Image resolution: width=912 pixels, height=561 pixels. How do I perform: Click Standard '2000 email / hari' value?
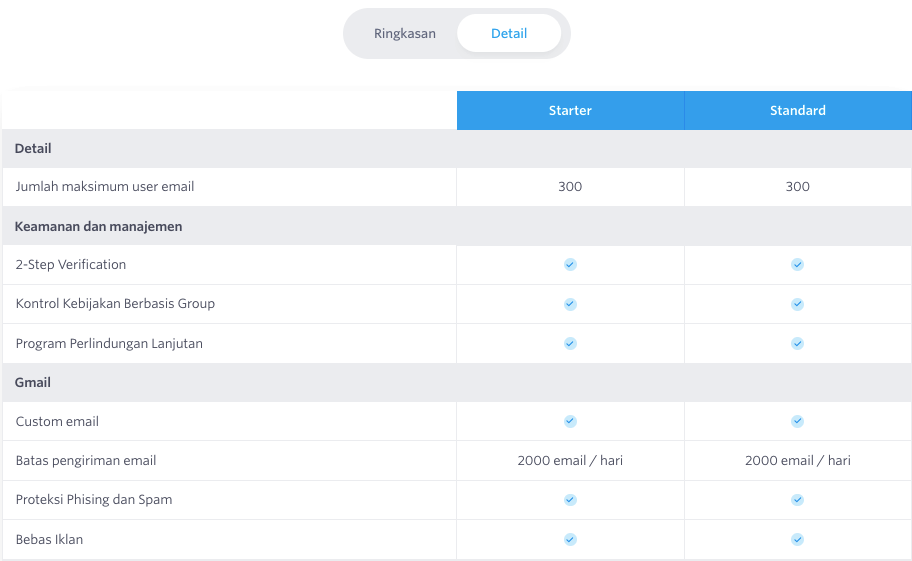pos(797,460)
